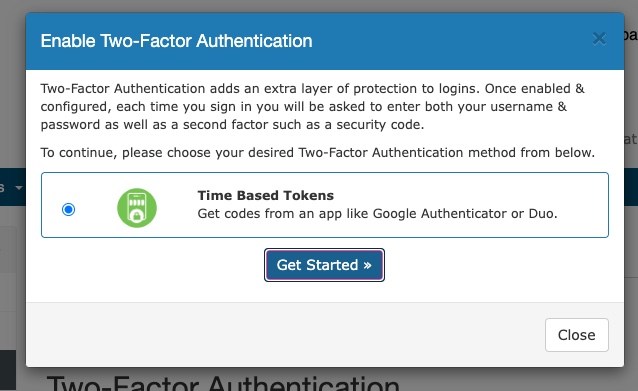
Task: Click the double chevron on Get Started
Action: 367,265
